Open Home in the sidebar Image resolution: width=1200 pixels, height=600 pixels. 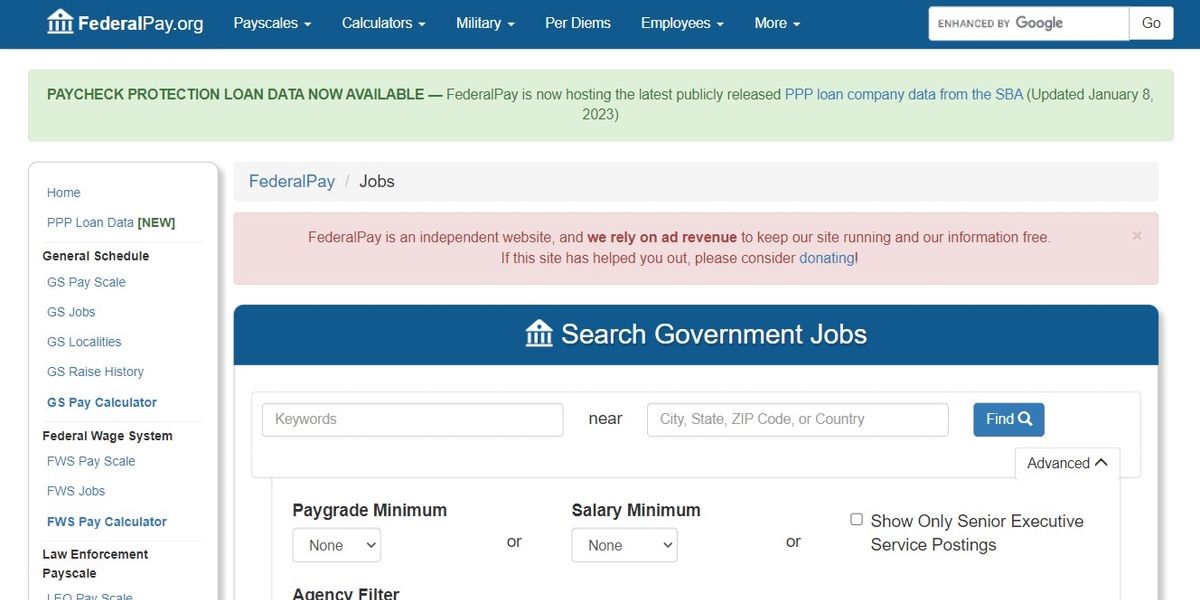tap(64, 193)
